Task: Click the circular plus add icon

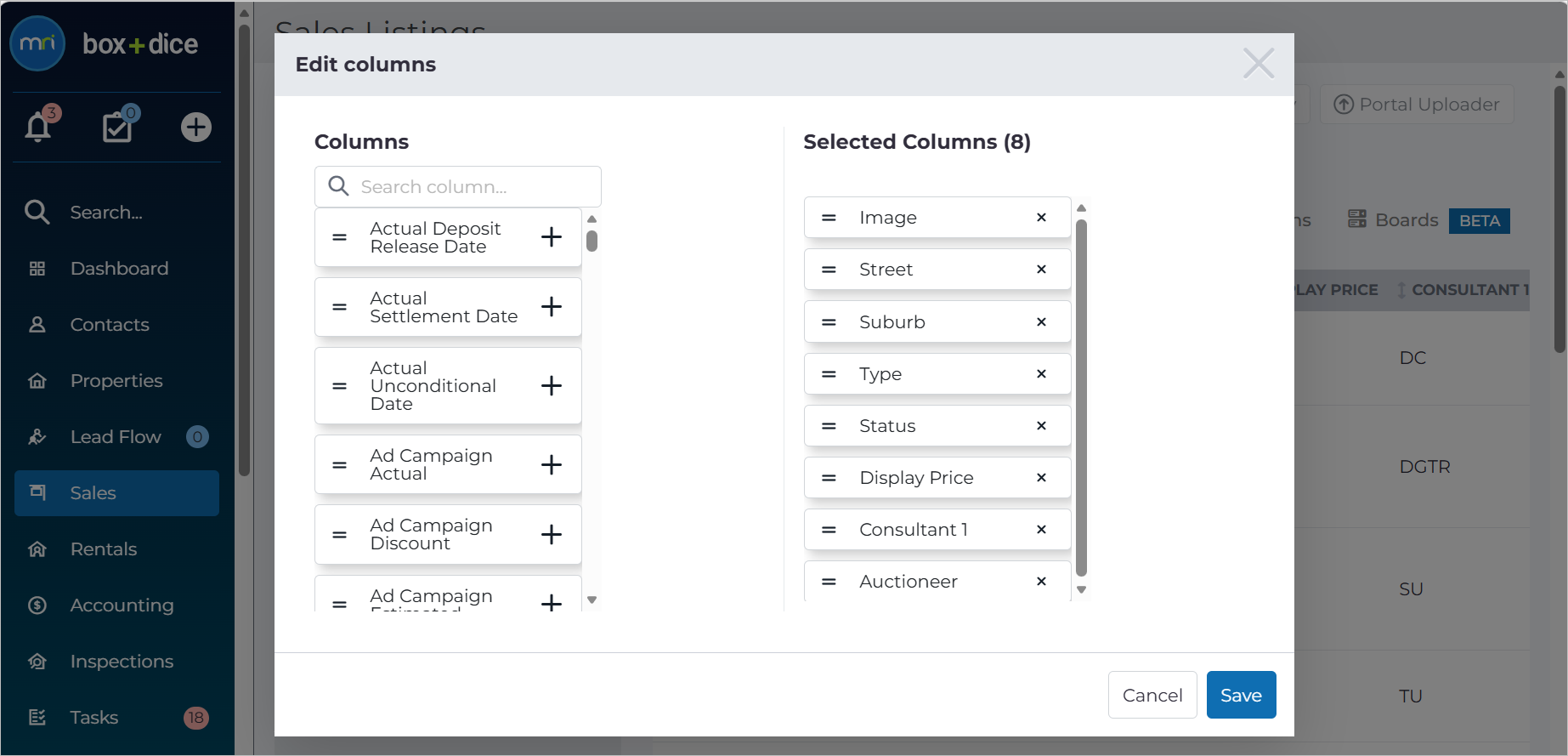Action: coord(196,127)
